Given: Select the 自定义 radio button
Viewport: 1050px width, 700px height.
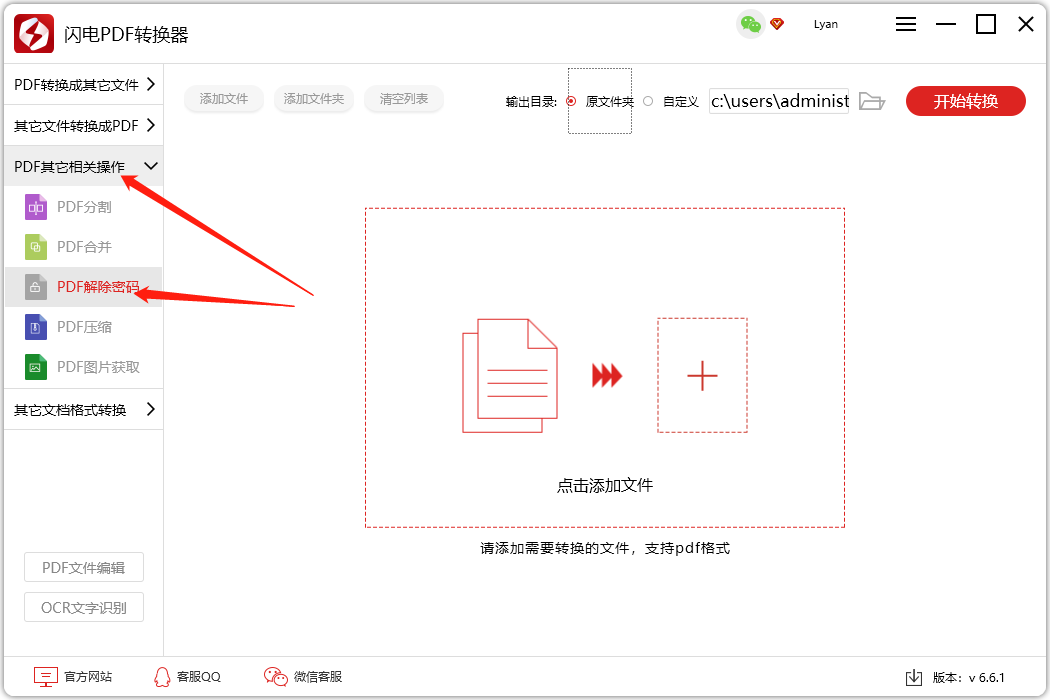Looking at the screenshot, I should coord(648,101).
